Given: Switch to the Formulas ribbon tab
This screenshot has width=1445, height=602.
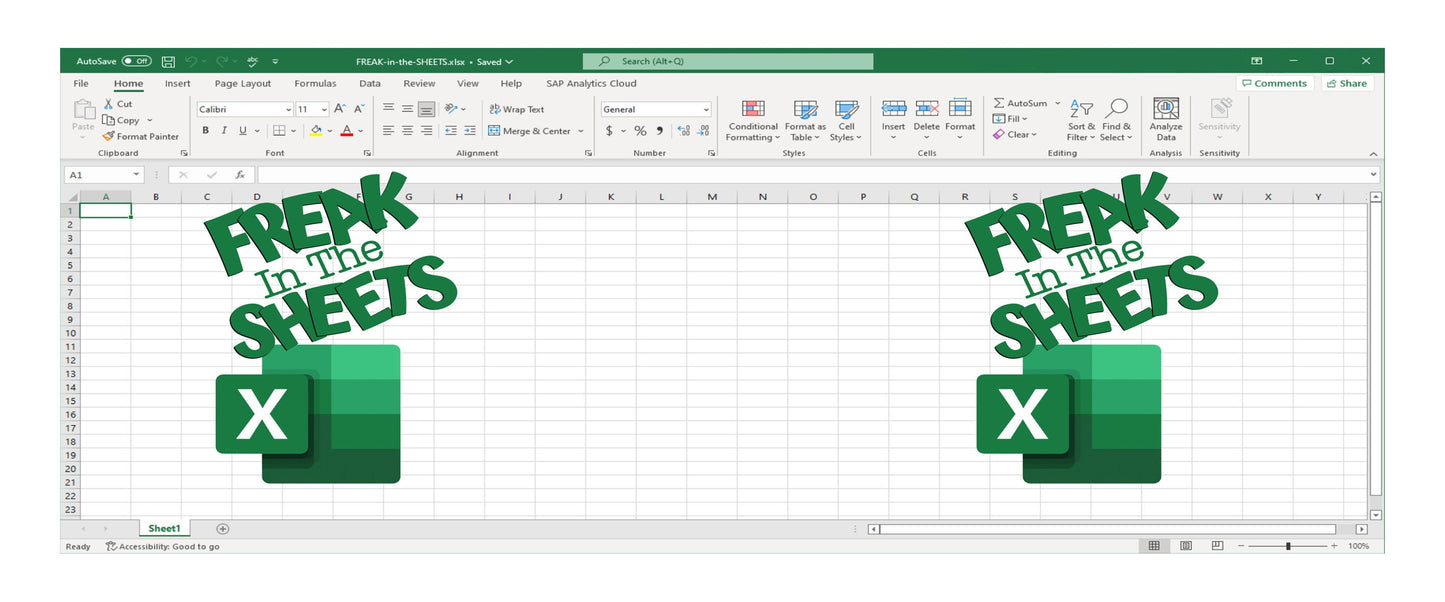Looking at the screenshot, I should tap(316, 83).
